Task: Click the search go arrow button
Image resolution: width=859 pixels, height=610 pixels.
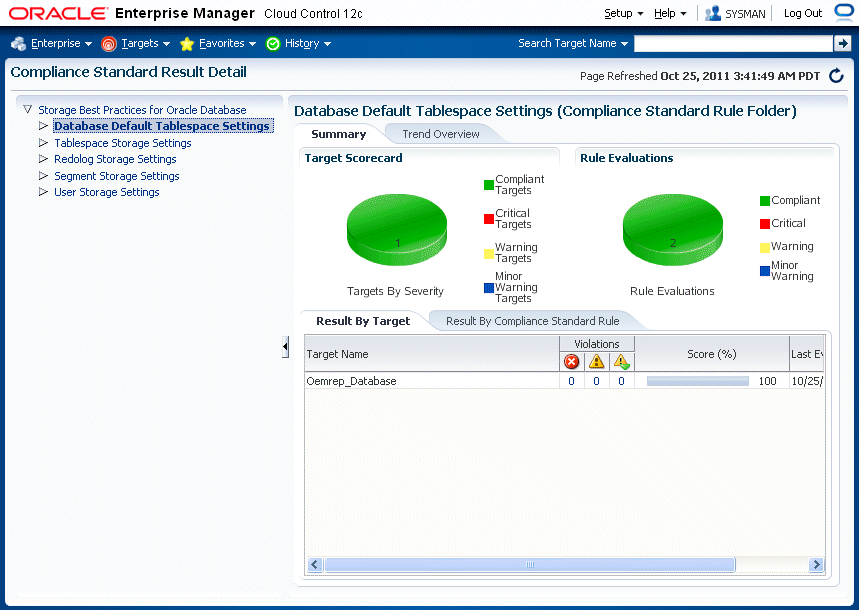Action: pos(842,43)
